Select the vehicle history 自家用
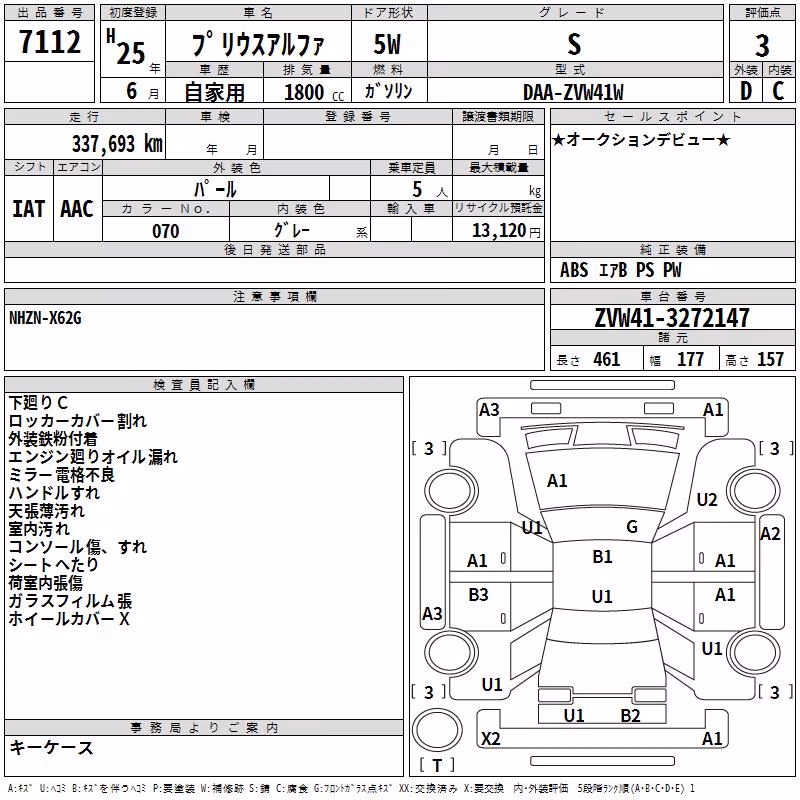The image size is (800, 800). pos(214,92)
